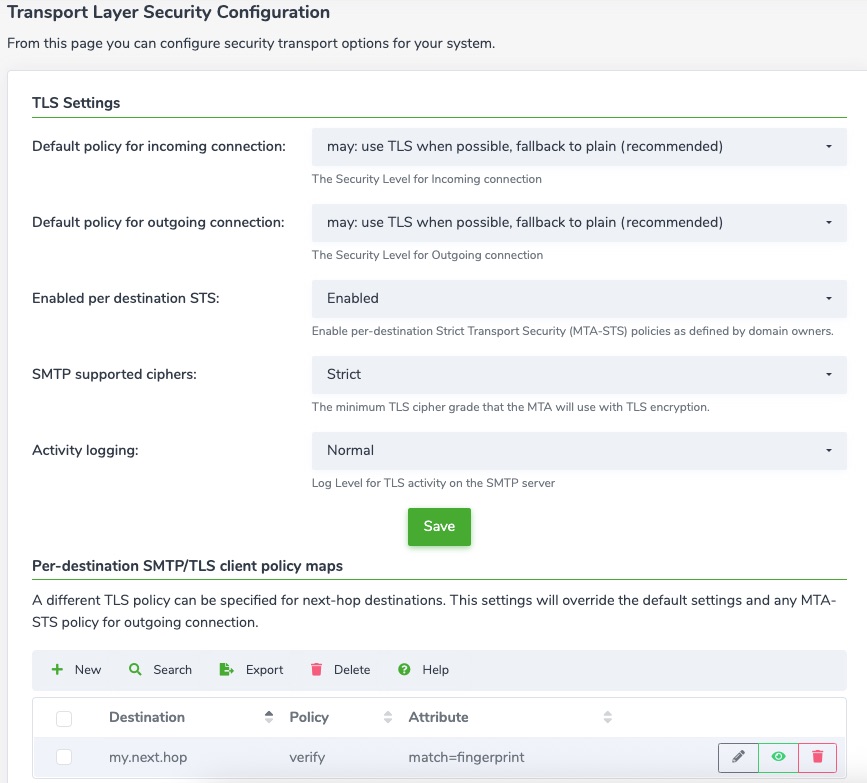Screen dimensions: 867x783
Task: Open outgoing connection policy dropdown
Action: point(579,222)
